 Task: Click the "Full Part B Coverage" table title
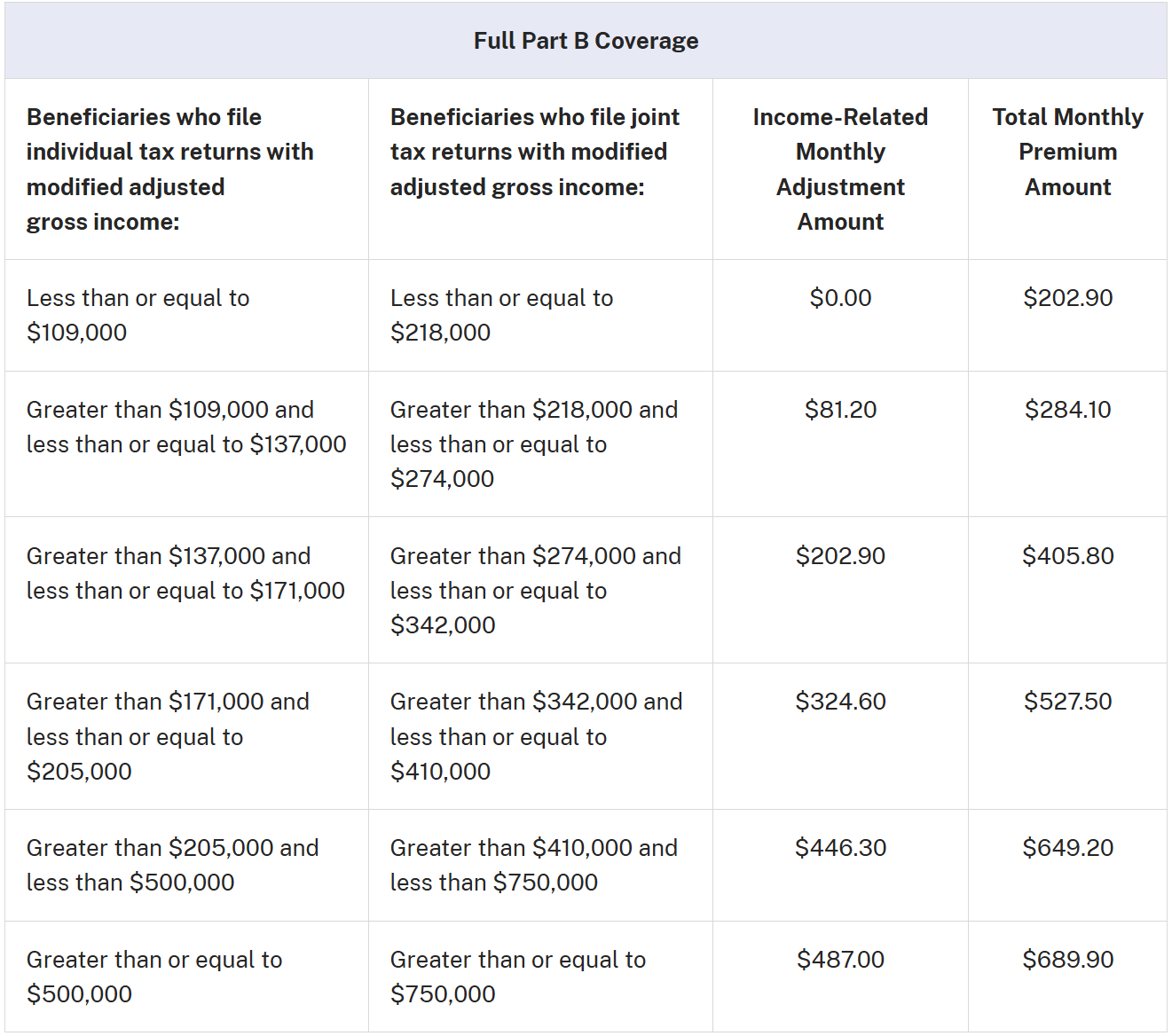[x=586, y=41]
